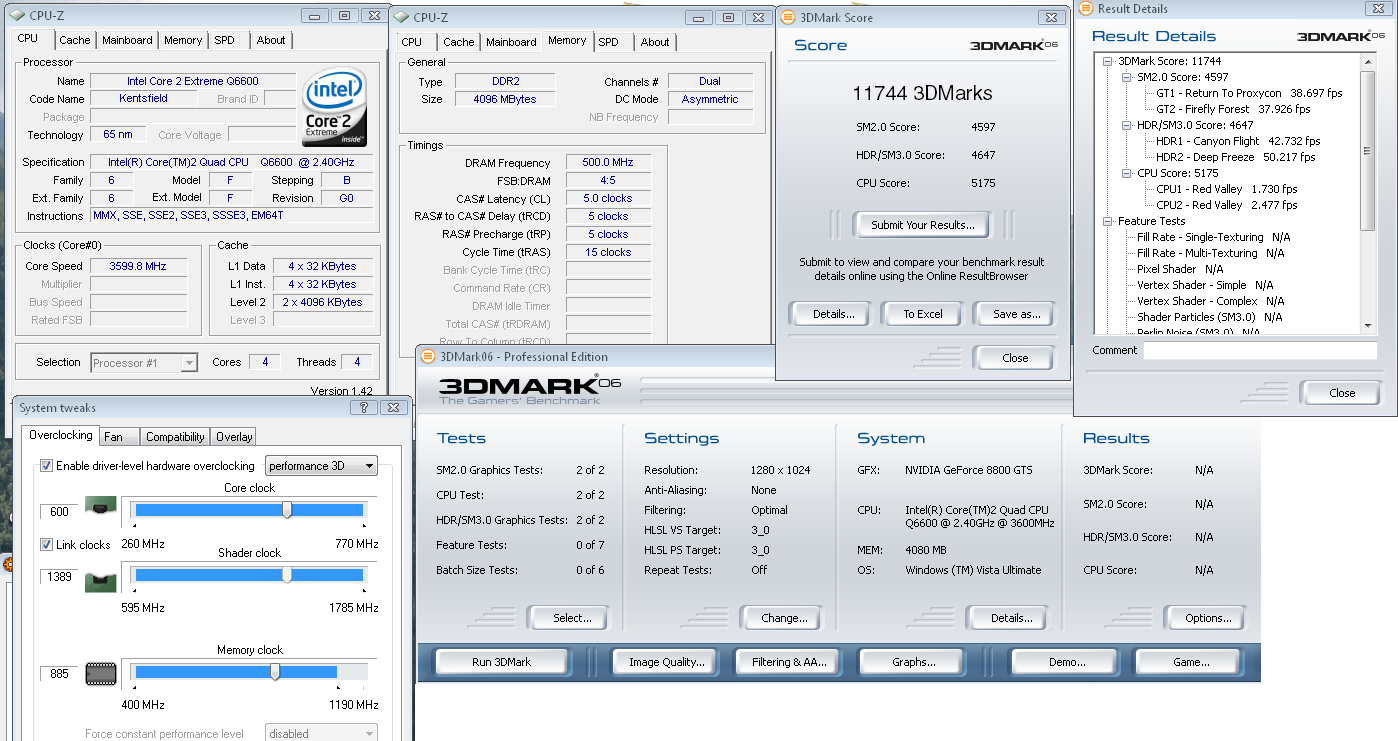
Task: Click the Result Details window title icon
Action: [1086, 9]
